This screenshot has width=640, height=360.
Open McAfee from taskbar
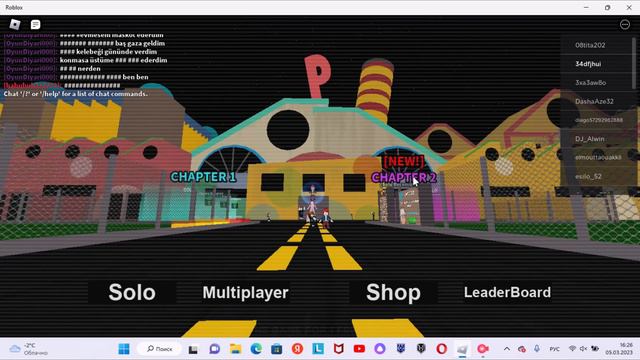point(338,349)
